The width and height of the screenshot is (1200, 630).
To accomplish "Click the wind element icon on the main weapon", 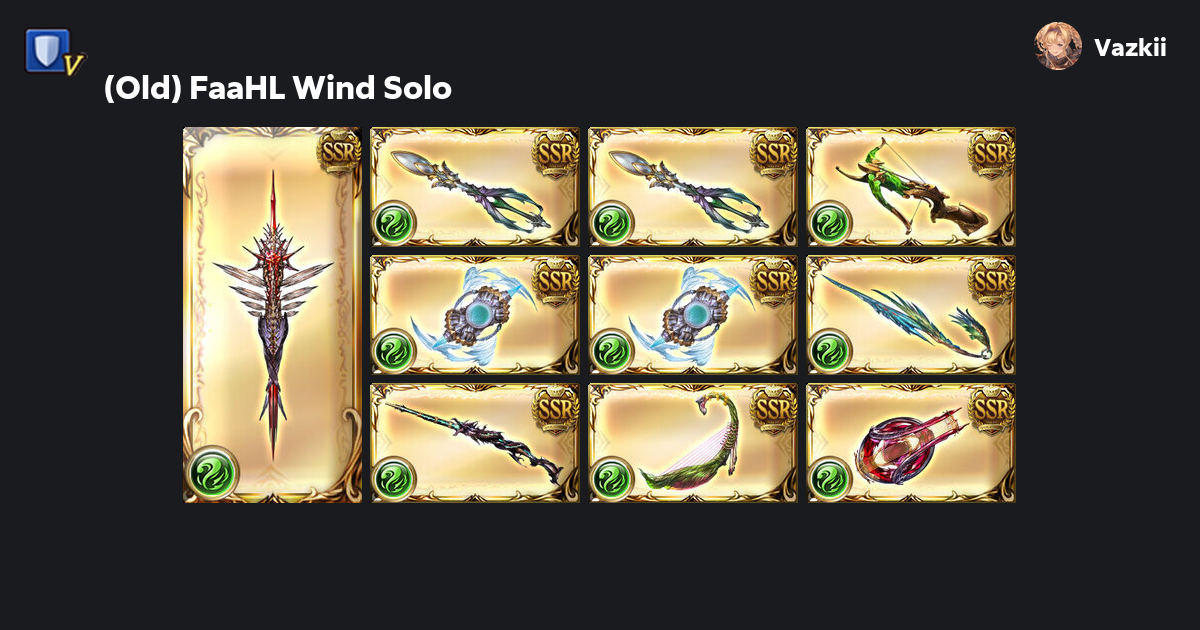I will (213, 470).
